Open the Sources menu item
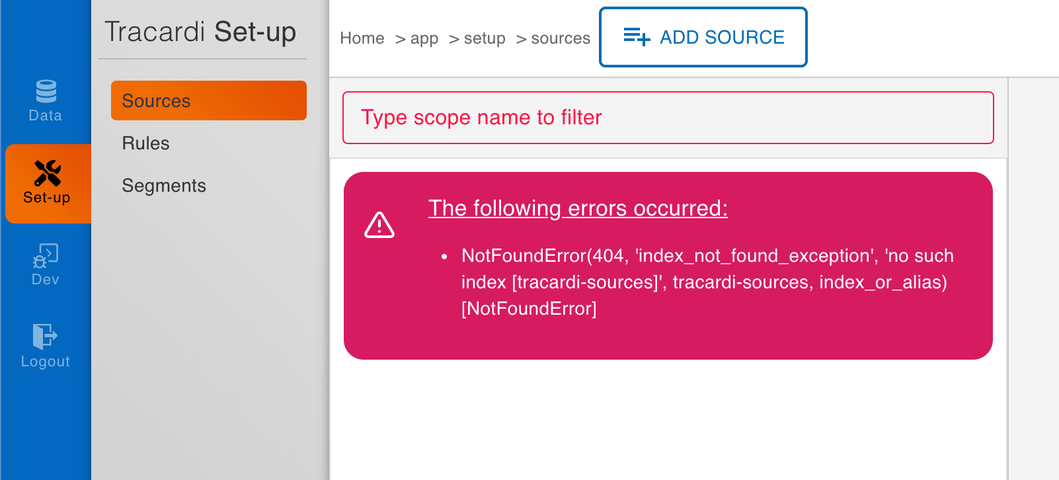 [x=209, y=101]
